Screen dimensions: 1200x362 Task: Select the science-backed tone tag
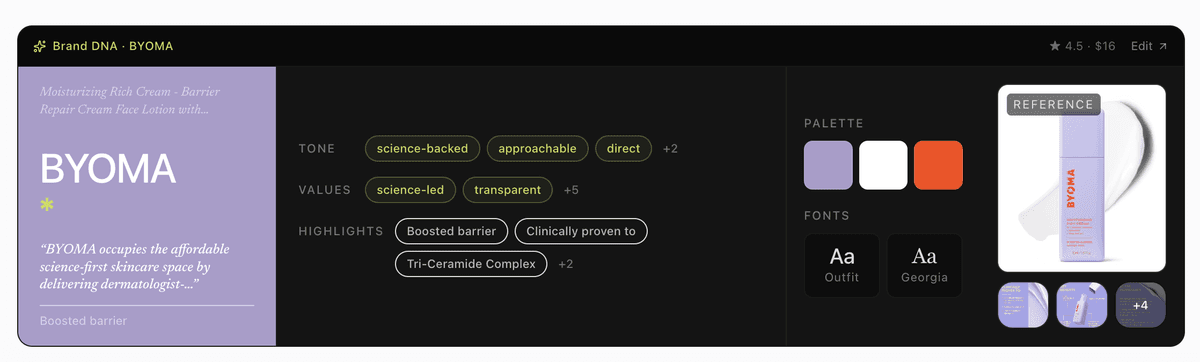(423, 149)
